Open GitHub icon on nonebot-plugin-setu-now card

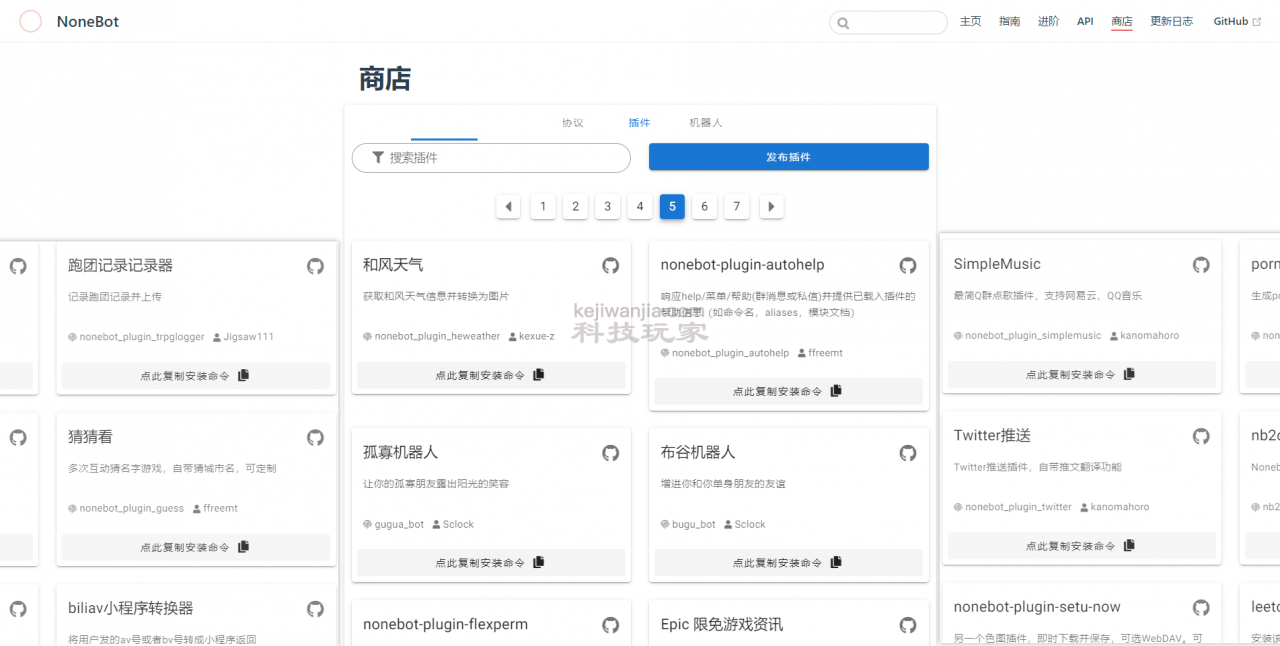coord(1201,607)
